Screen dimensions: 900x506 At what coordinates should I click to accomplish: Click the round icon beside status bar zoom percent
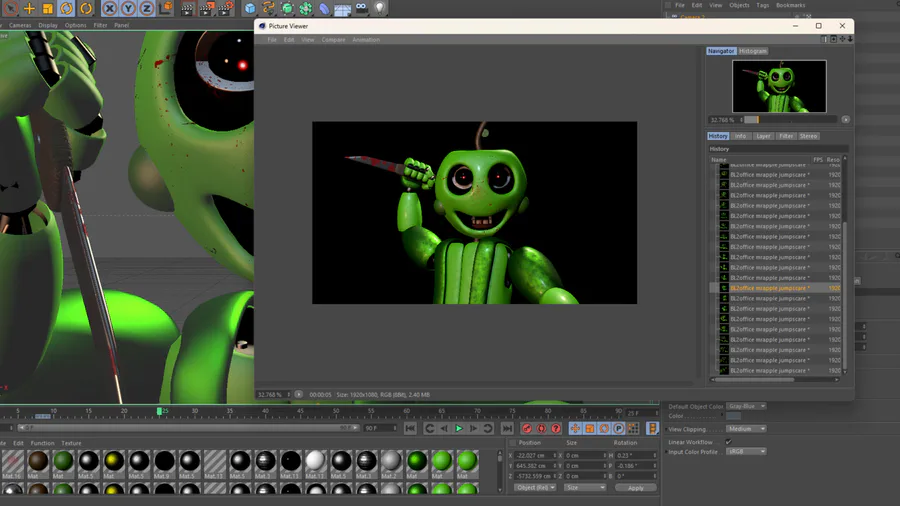(298, 394)
